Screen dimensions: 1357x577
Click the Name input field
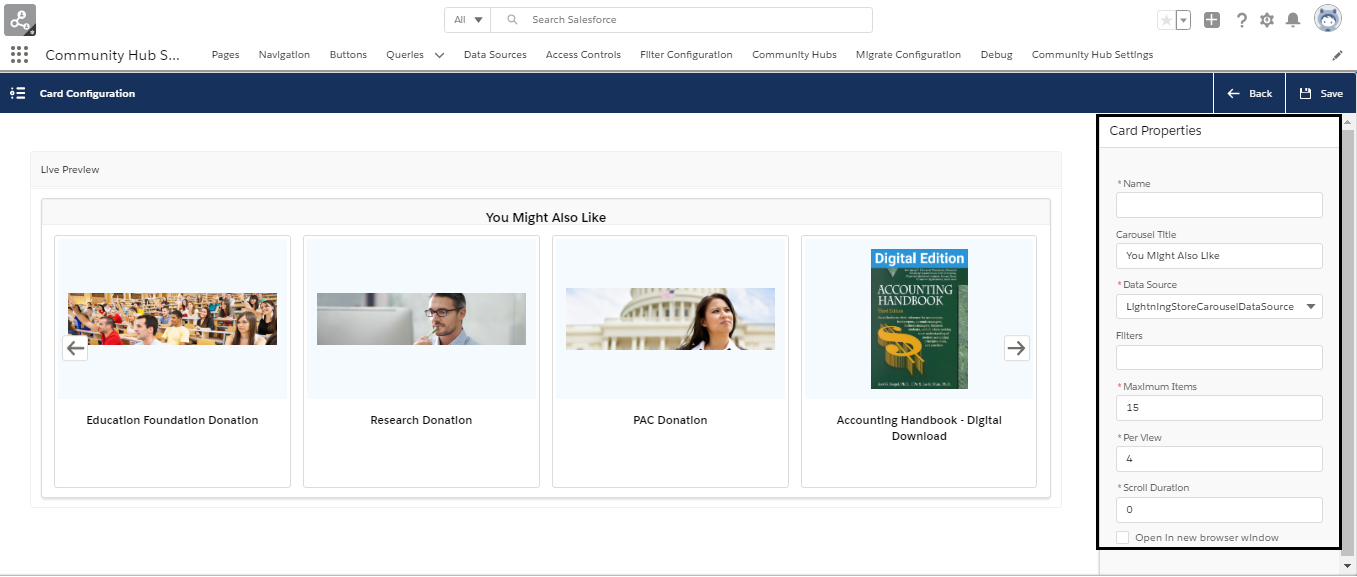click(1218, 205)
